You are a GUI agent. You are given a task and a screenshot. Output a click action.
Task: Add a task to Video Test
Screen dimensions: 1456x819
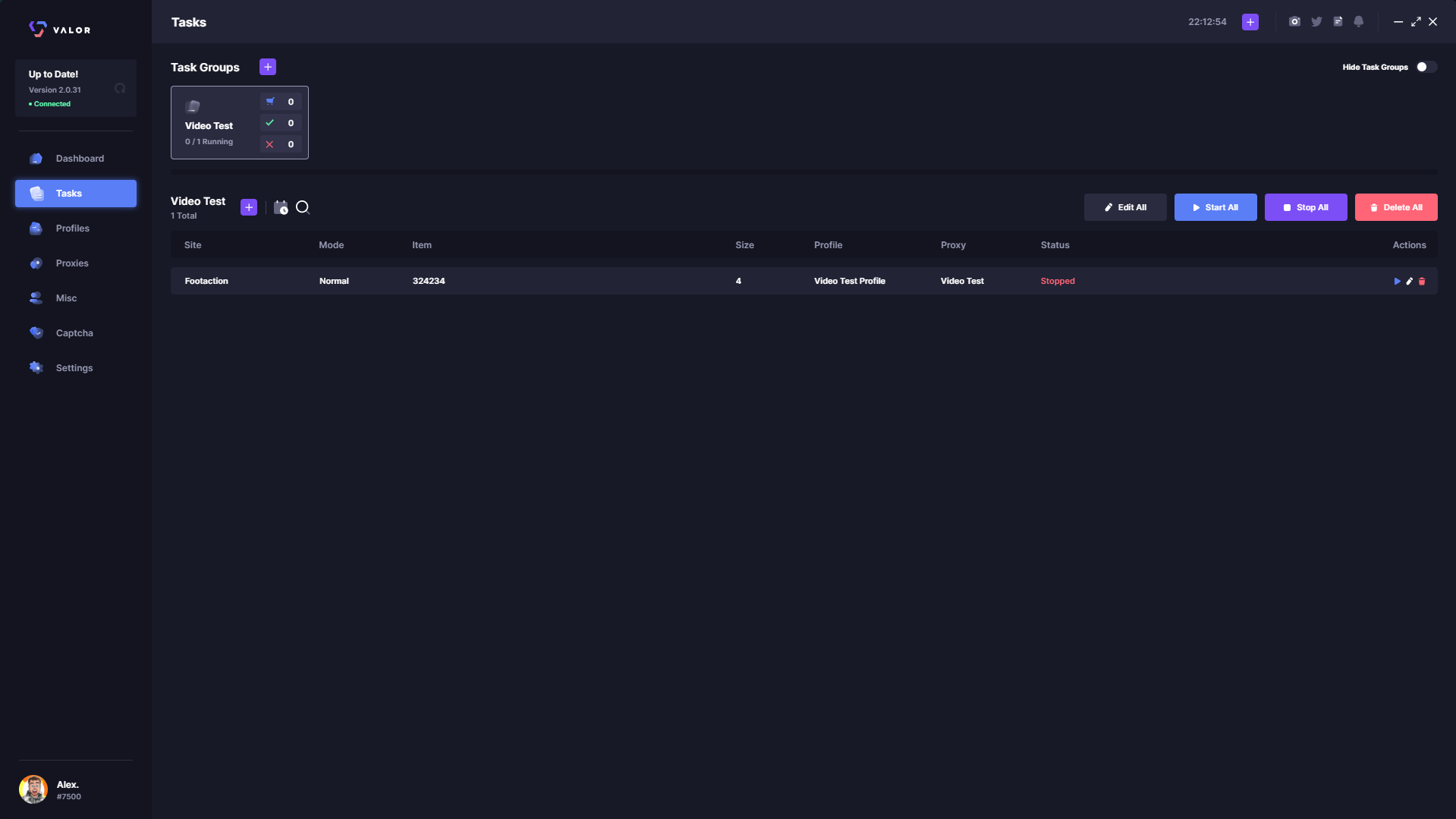pyautogui.click(x=249, y=207)
